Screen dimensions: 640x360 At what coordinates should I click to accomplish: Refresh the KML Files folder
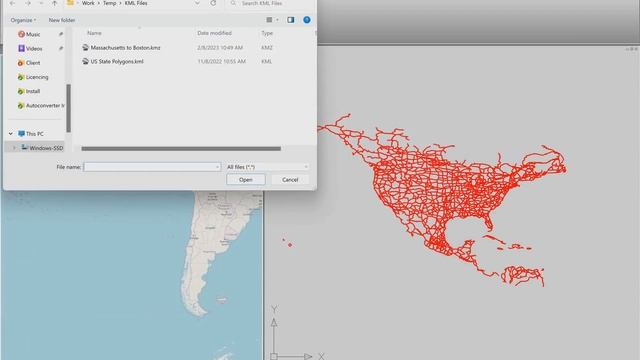(x=213, y=3)
